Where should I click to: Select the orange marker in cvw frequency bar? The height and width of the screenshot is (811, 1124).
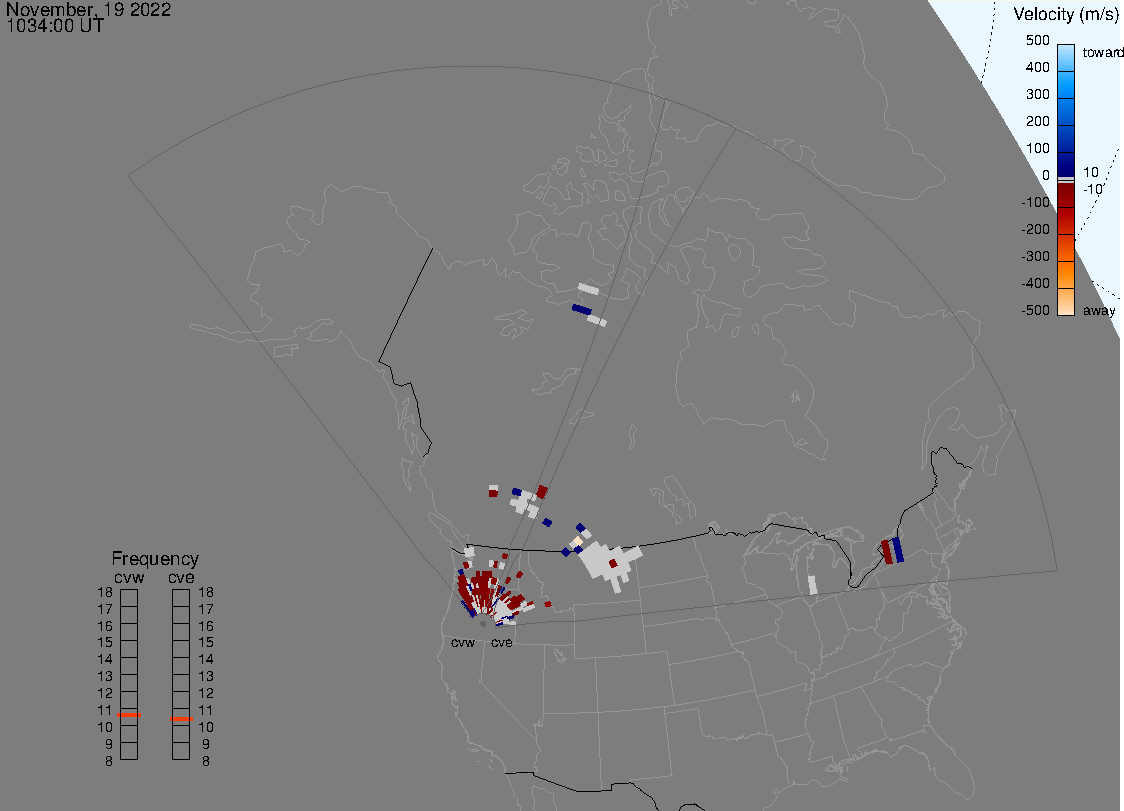pyautogui.click(x=129, y=716)
